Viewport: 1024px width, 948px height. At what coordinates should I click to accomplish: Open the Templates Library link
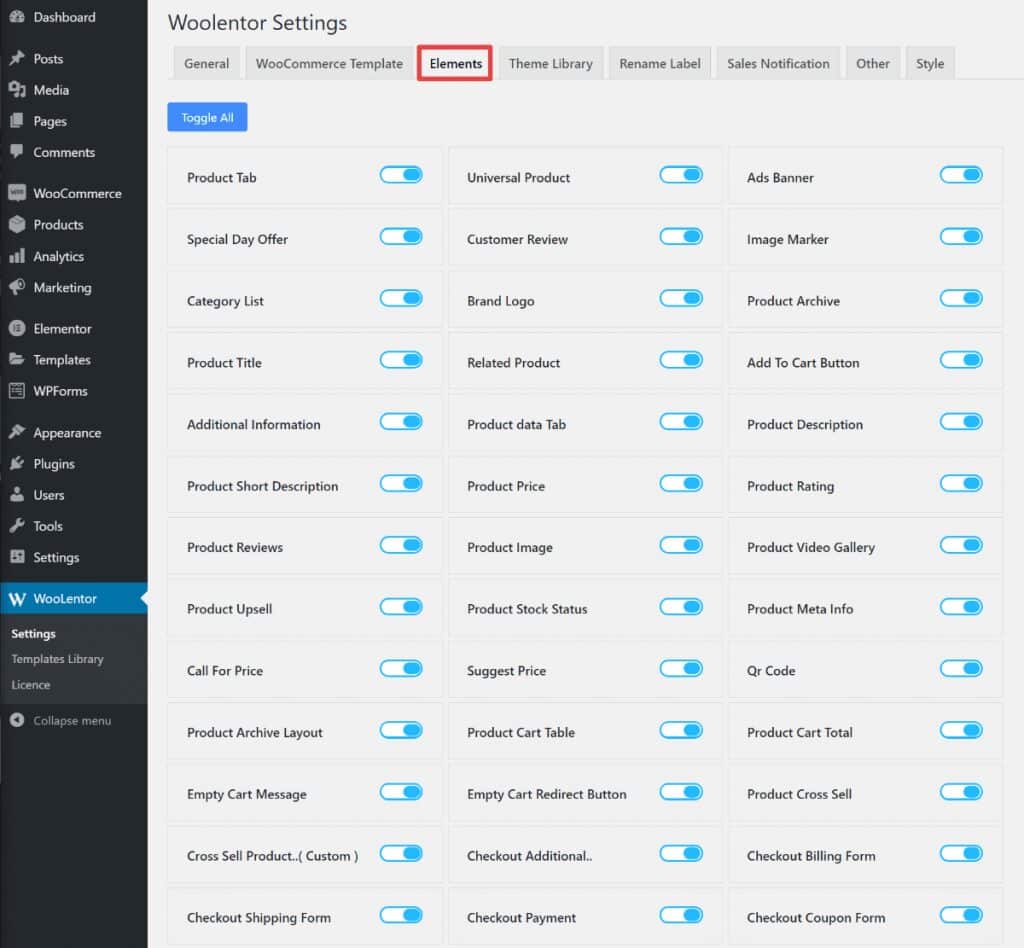(x=58, y=659)
